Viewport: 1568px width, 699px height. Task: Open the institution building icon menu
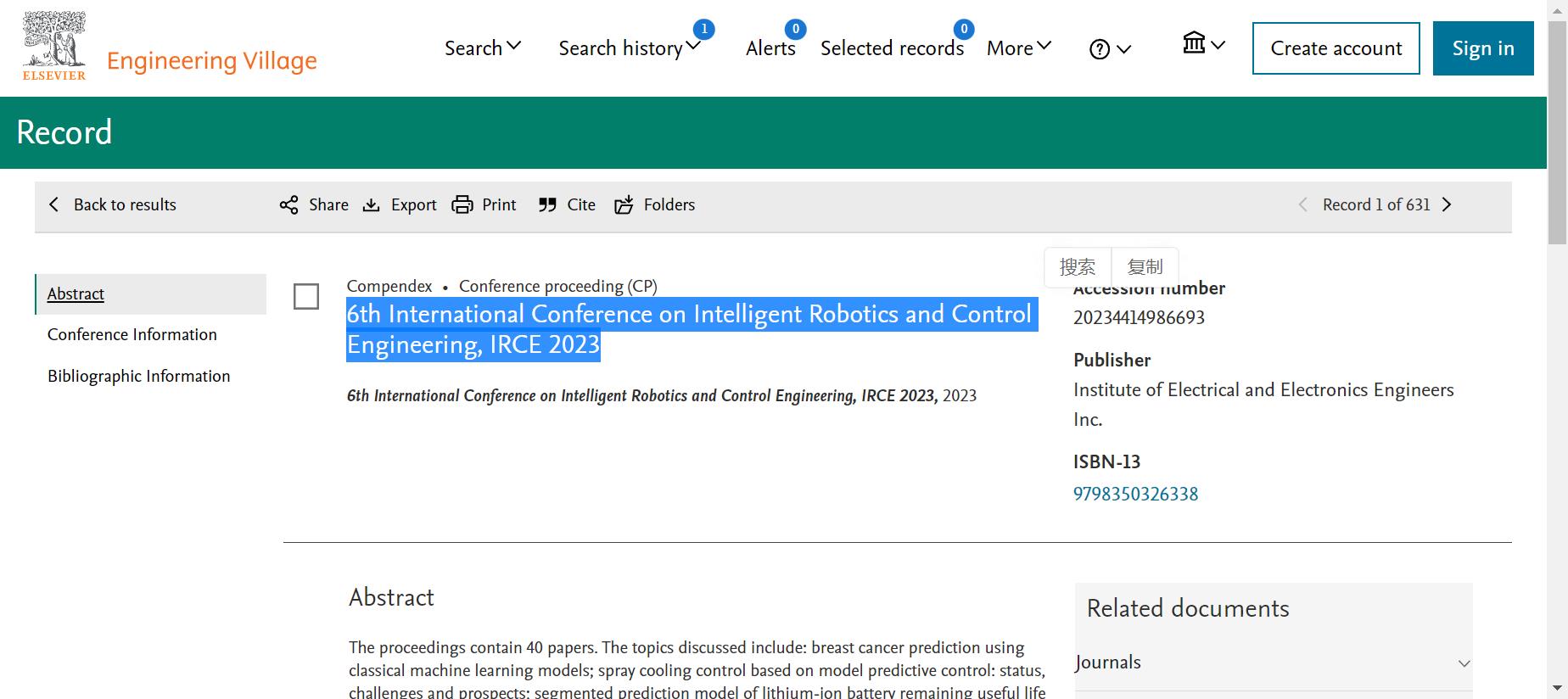point(1204,43)
